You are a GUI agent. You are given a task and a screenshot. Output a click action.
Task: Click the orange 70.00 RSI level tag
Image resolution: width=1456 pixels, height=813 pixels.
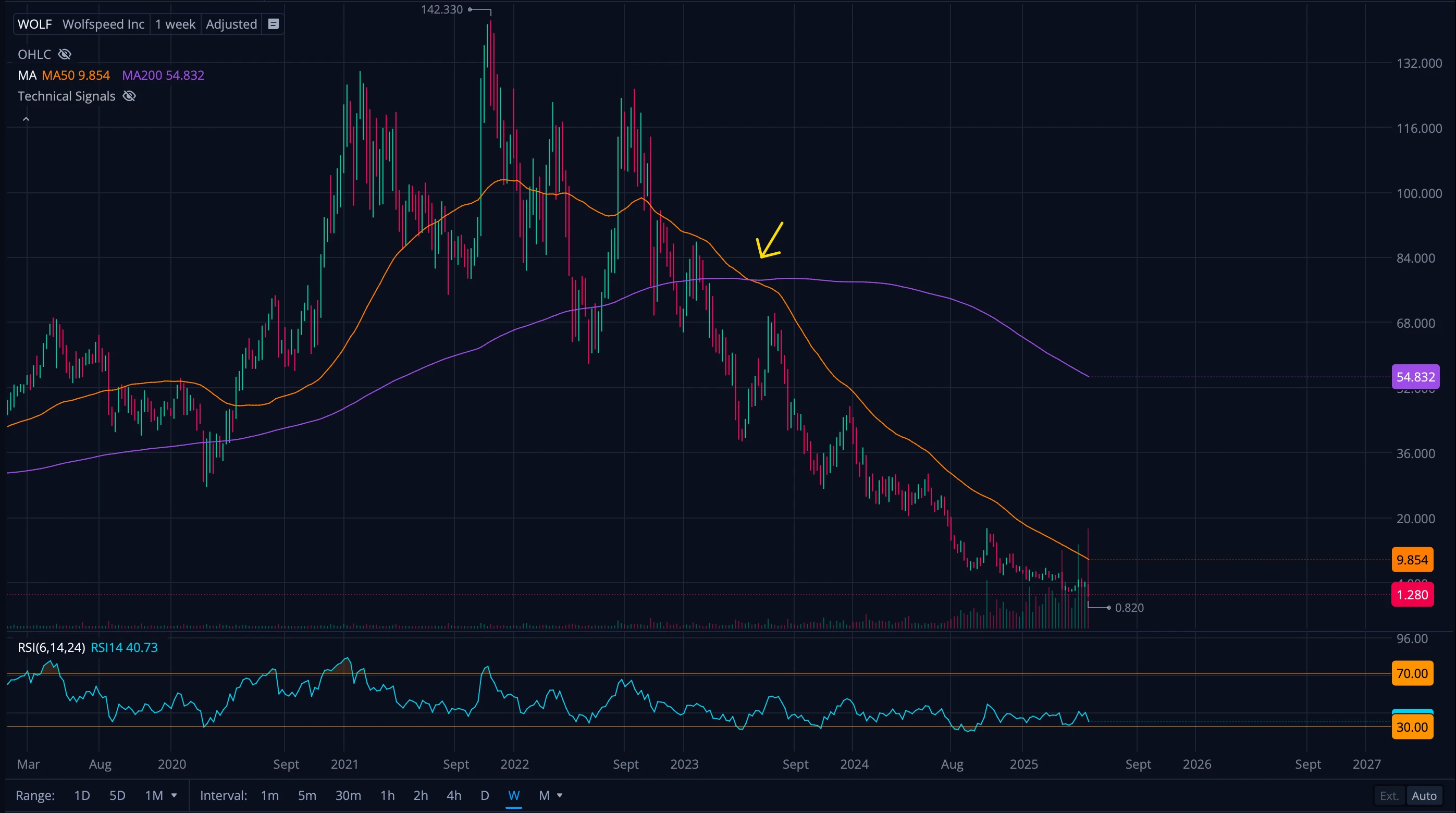pos(1412,673)
